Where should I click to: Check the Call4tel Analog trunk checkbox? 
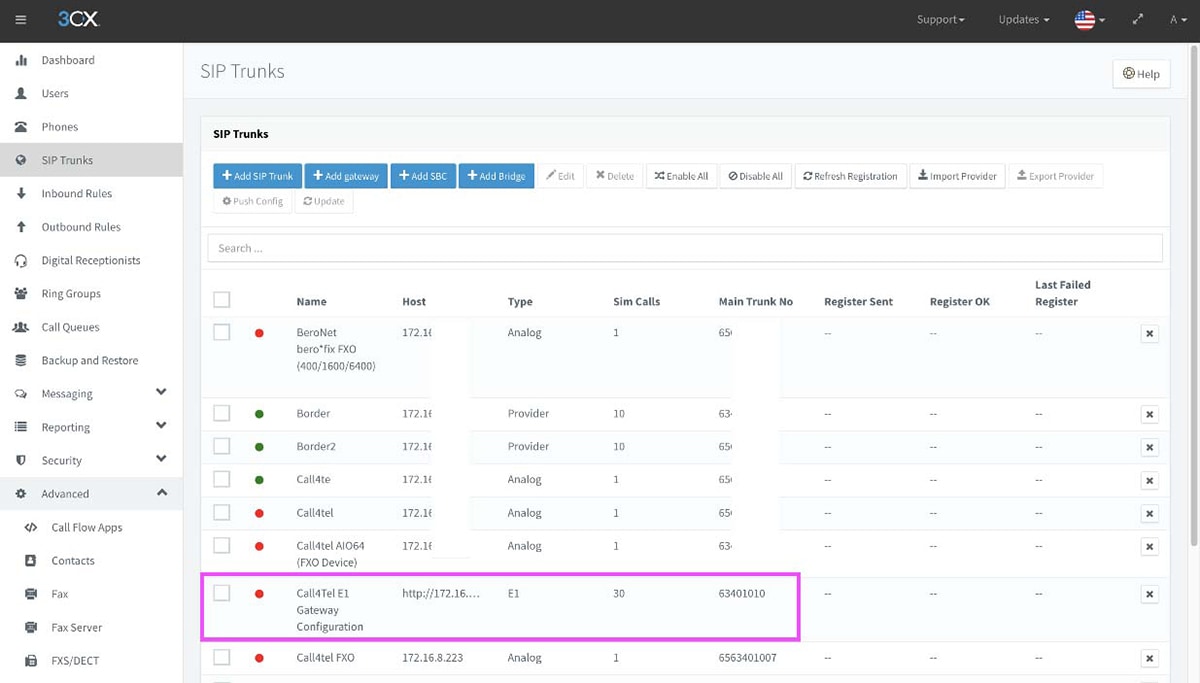[222, 512]
